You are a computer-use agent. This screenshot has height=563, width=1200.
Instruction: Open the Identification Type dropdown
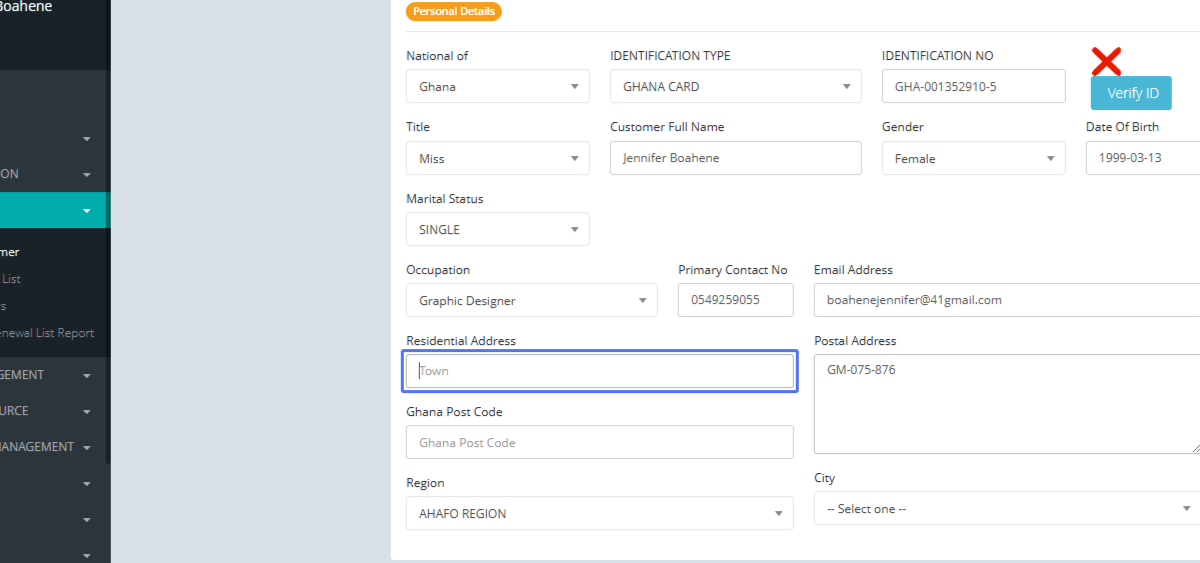[735, 87]
